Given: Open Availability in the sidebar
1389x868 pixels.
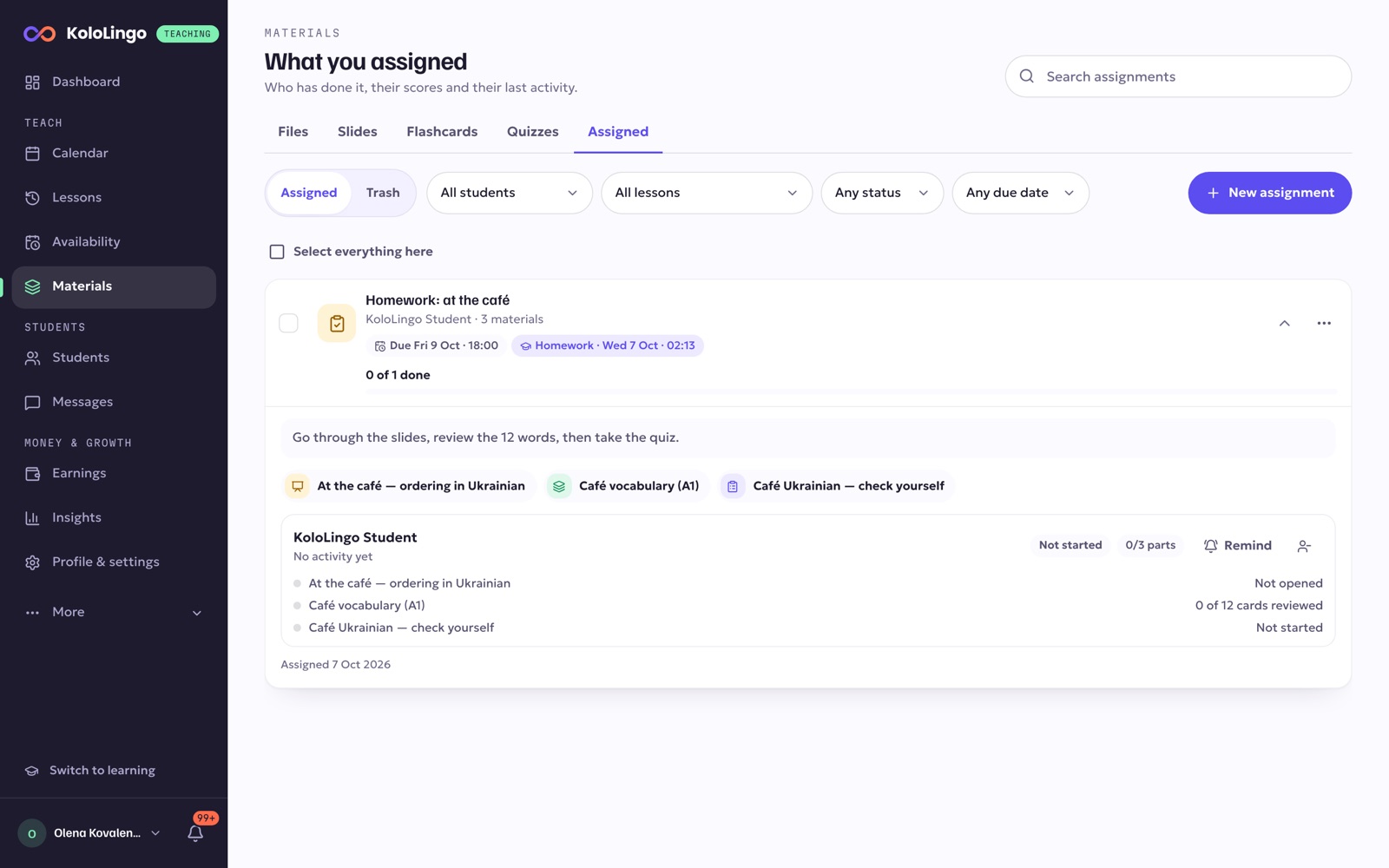Looking at the screenshot, I should [114, 242].
